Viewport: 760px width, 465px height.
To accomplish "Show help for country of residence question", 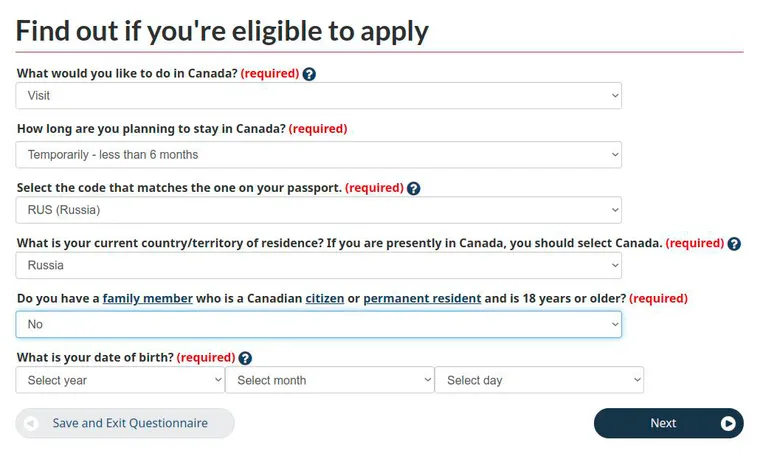I will pos(734,244).
